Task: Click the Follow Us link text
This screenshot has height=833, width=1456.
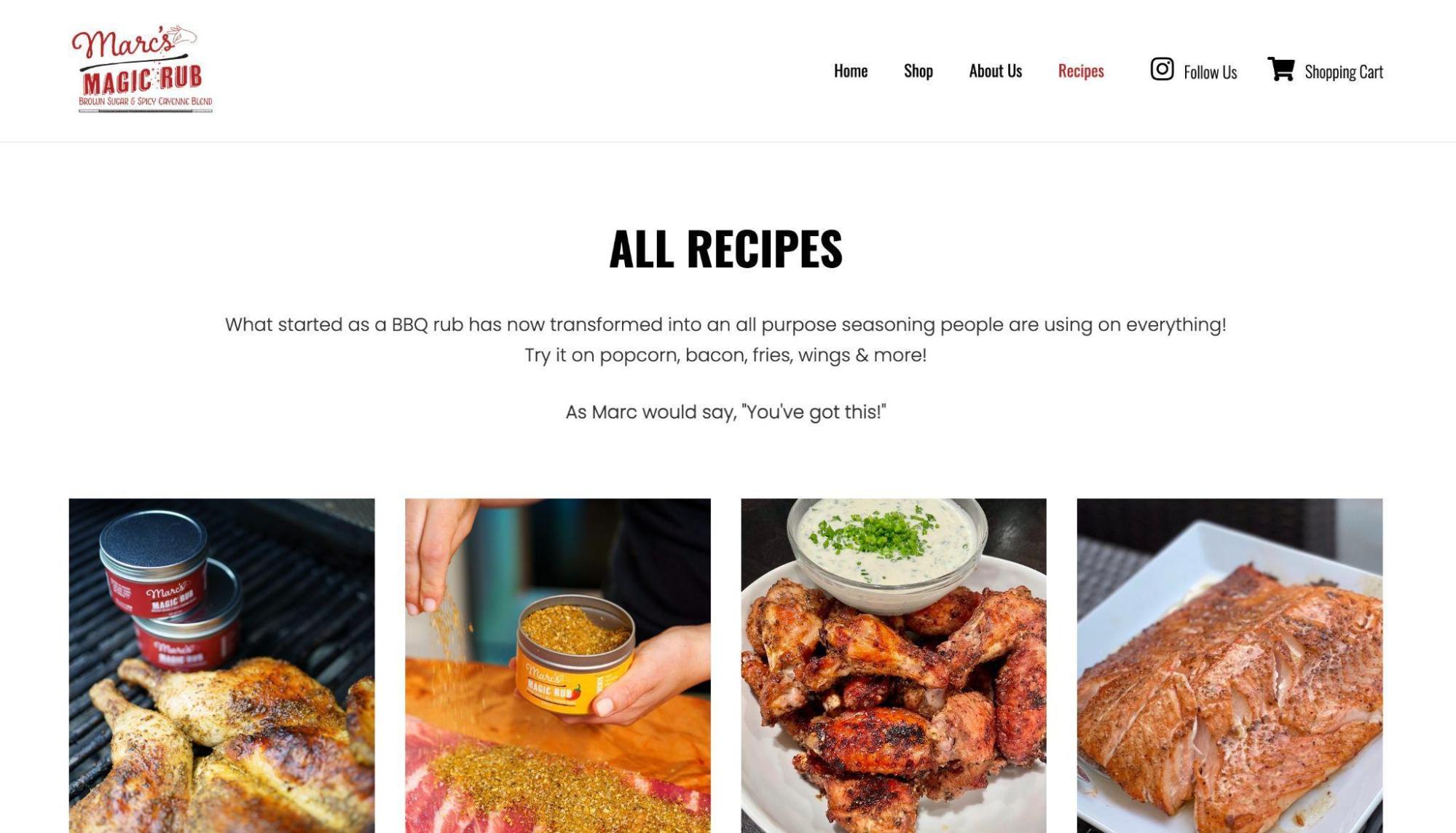Action: pyautogui.click(x=1210, y=72)
